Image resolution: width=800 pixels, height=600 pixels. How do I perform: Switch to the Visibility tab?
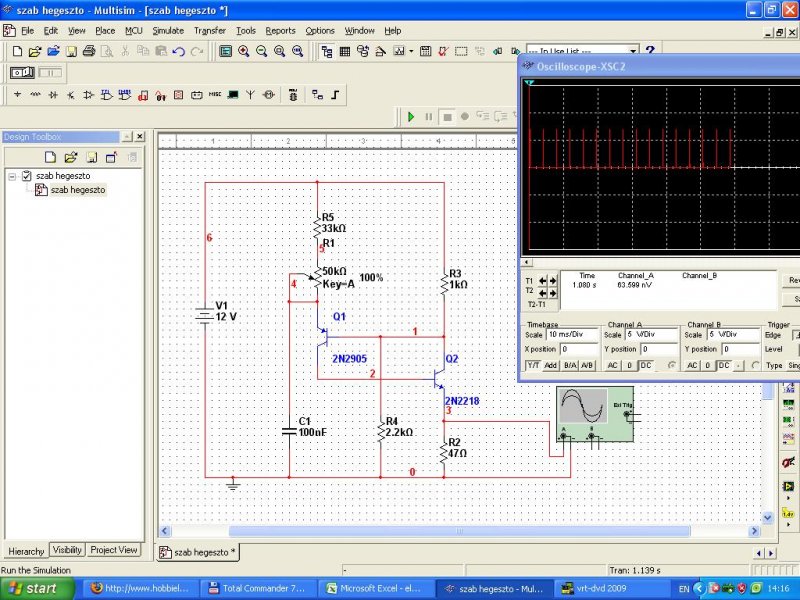tap(67, 550)
